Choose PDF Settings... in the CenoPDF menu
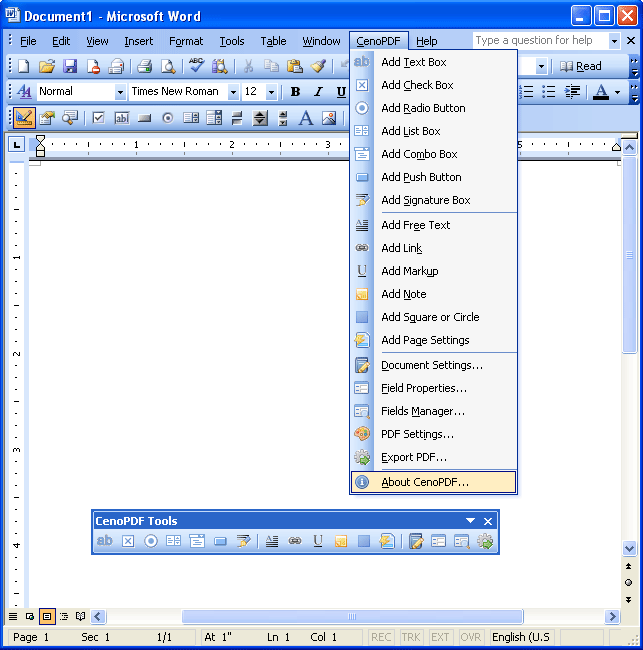This screenshot has width=643, height=650. (417, 434)
